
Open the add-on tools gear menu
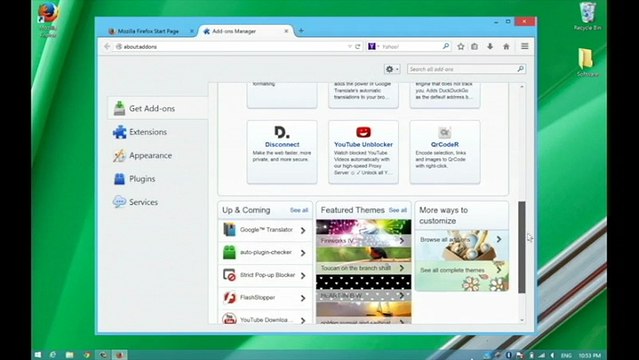pyautogui.click(x=392, y=69)
